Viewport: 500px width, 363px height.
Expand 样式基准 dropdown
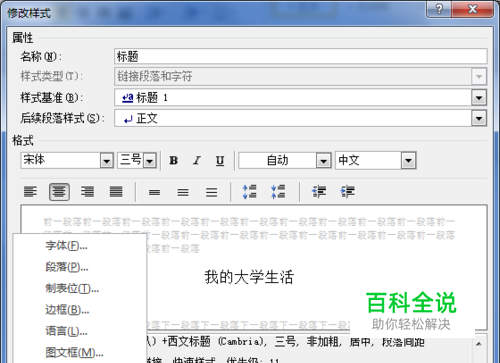479,98
